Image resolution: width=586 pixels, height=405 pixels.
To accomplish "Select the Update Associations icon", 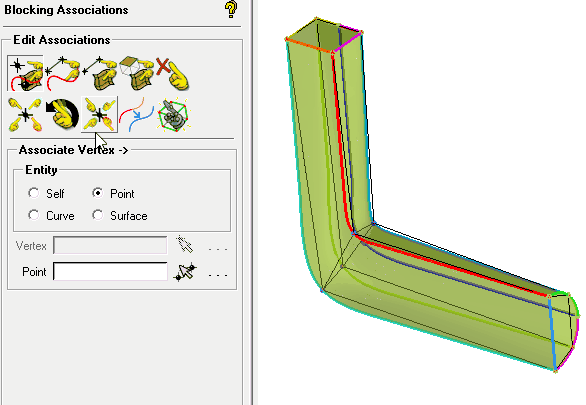I will 25,115.
